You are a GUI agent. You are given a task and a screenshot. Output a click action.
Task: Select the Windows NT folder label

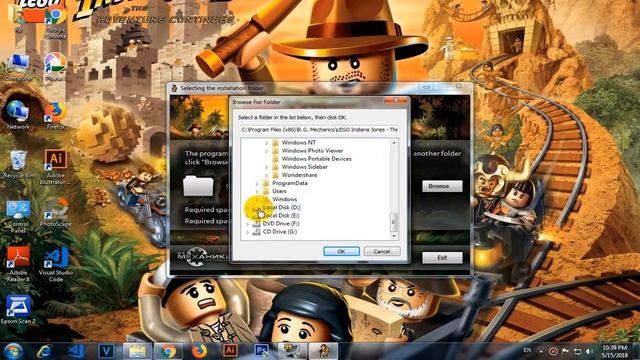click(298, 142)
